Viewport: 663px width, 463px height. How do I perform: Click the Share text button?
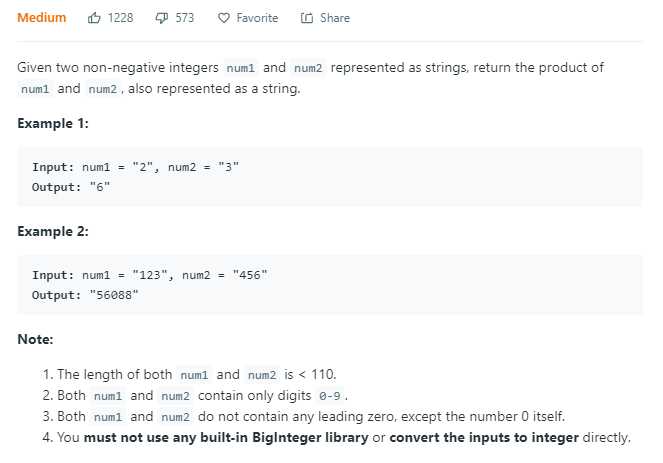pos(335,18)
